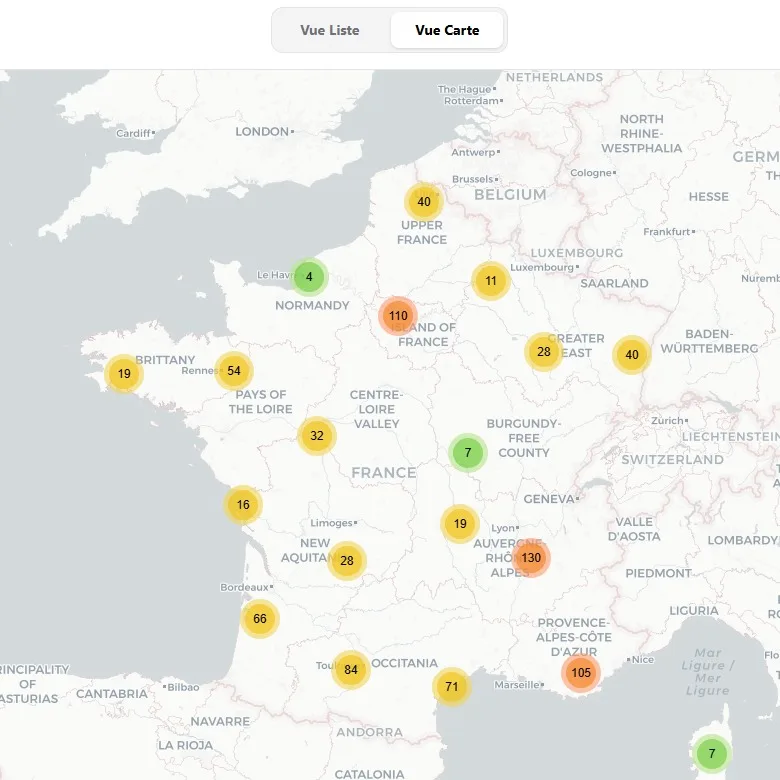Select the Vue Carte tab
The height and width of the screenshot is (780, 780).
(447, 30)
